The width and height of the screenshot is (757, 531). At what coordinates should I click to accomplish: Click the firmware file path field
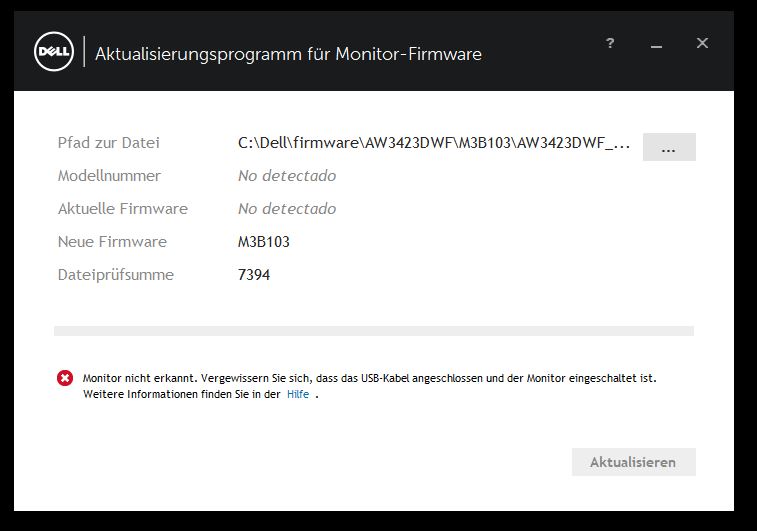(x=434, y=143)
